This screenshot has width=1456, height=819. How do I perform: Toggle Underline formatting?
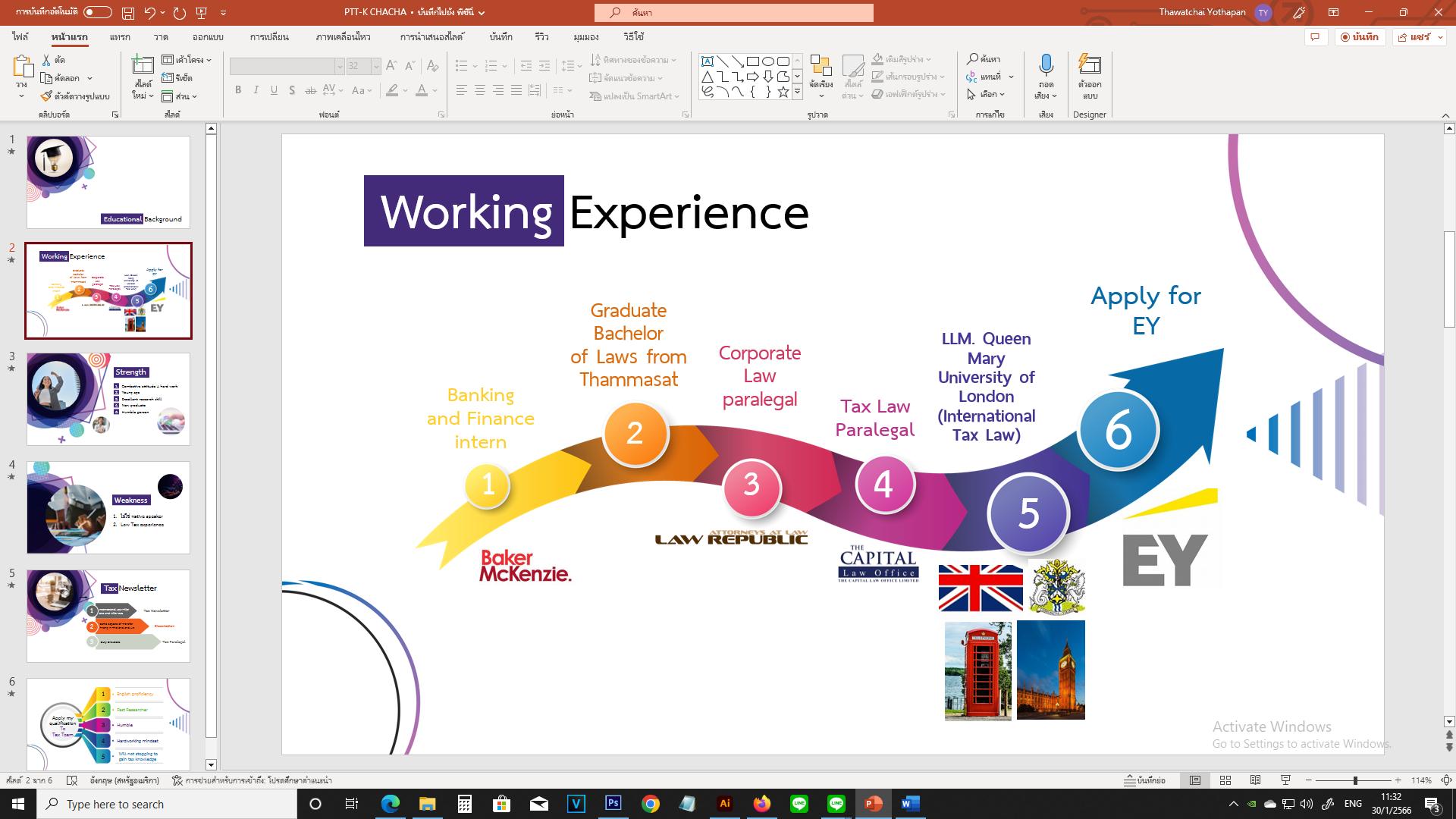pyautogui.click(x=274, y=90)
